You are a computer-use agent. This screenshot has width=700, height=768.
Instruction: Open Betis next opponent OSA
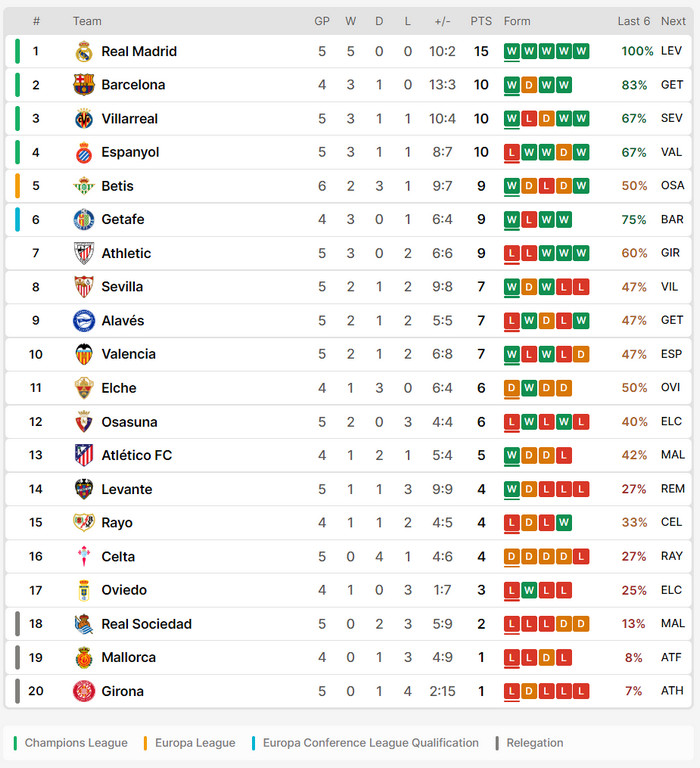tap(672, 186)
